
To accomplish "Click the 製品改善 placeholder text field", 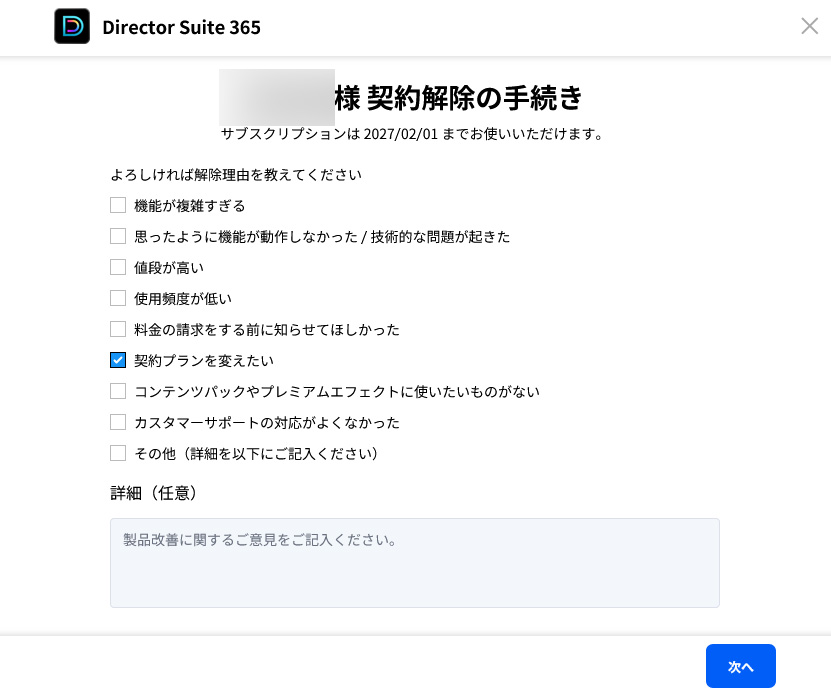I will point(262,540).
